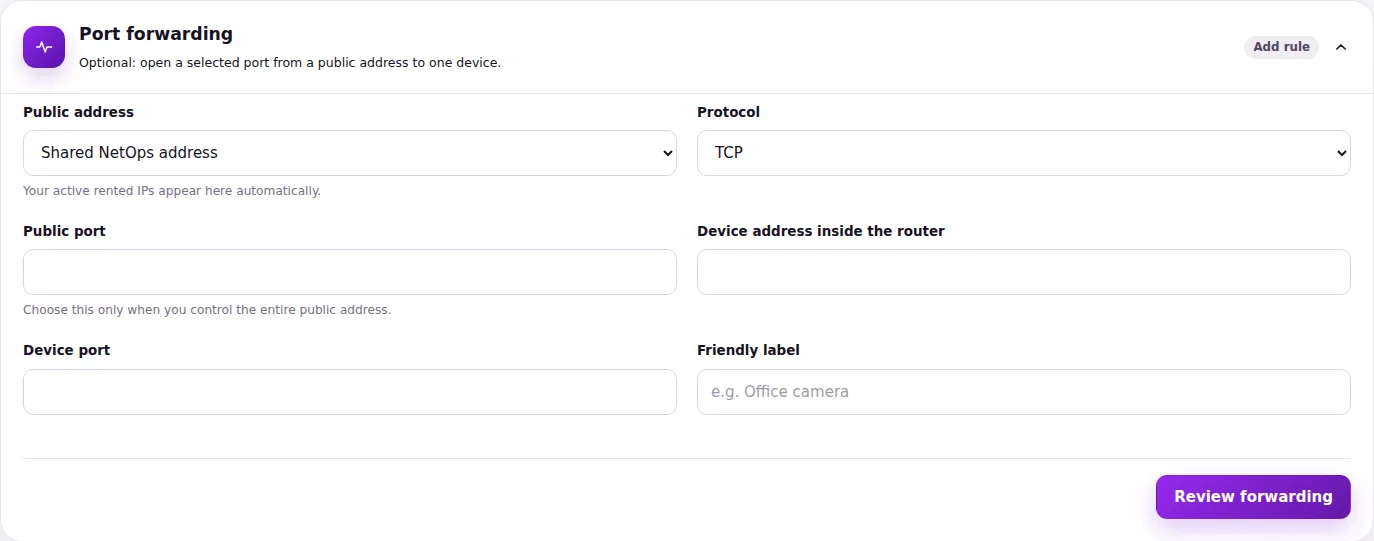The height and width of the screenshot is (541, 1374).
Task: Open the Public address dropdown
Action: pos(350,153)
